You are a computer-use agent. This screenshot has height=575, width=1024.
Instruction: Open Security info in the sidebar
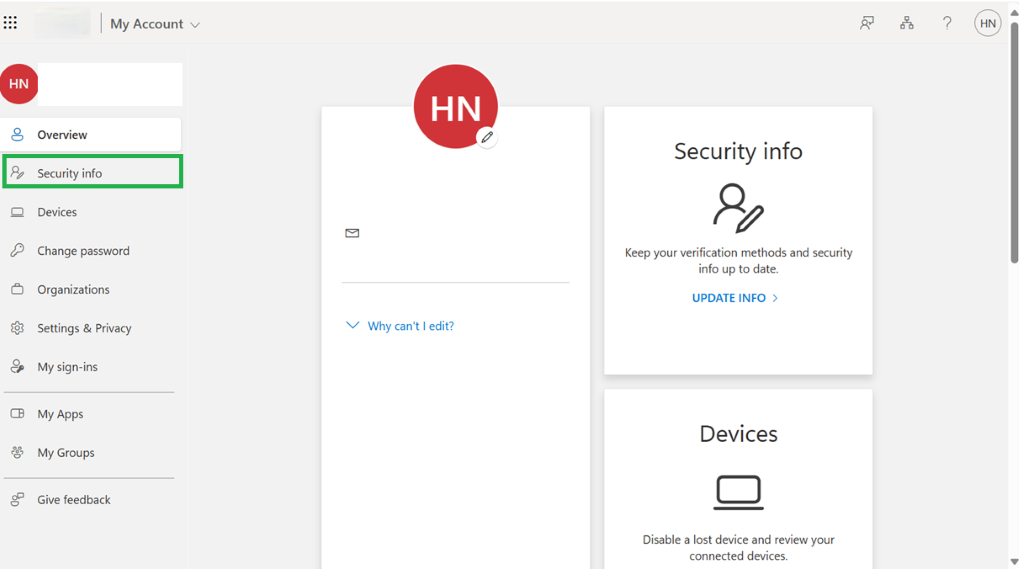pyautogui.click(x=92, y=172)
